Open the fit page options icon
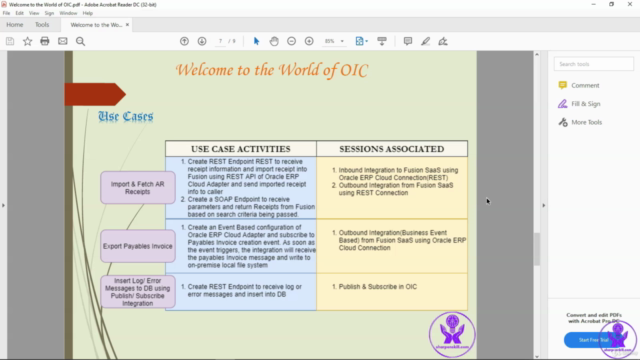The width and height of the screenshot is (640, 360). pos(361,41)
